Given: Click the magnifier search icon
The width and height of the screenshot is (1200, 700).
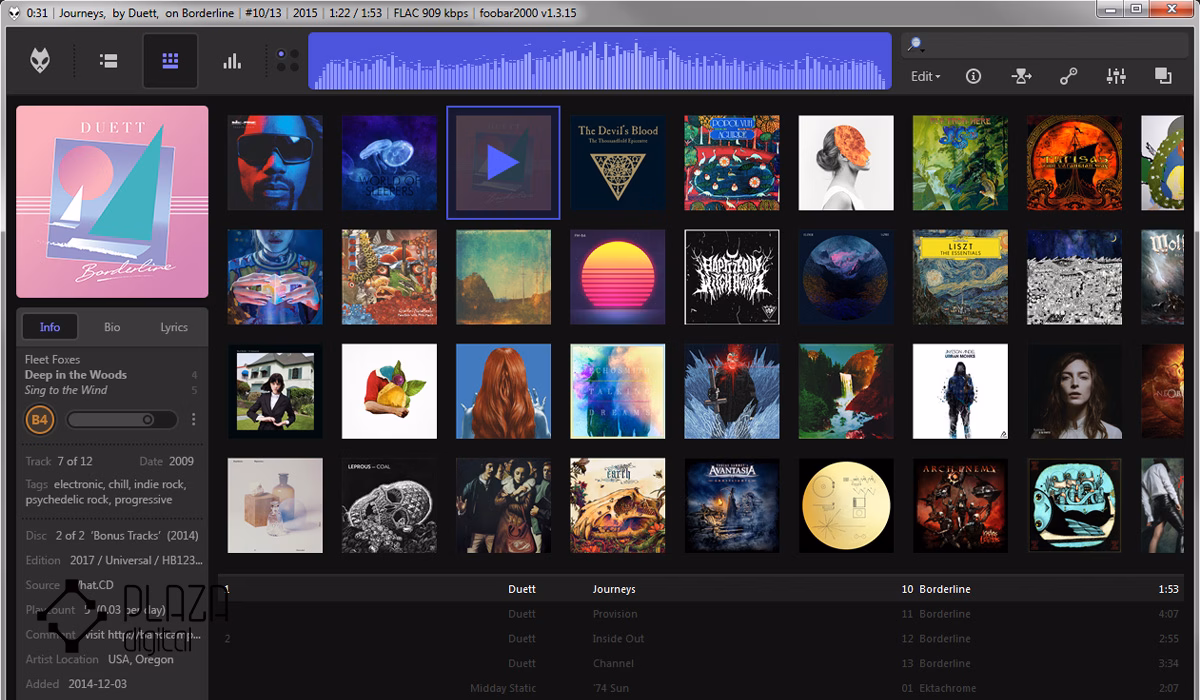Looking at the screenshot, I should 915,45.
